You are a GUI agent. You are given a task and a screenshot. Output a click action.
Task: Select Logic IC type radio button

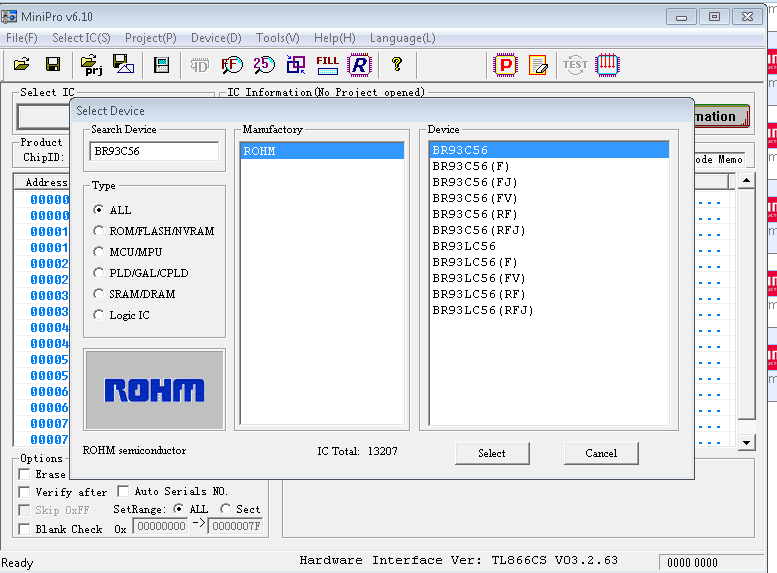click(x=99, y=315)
